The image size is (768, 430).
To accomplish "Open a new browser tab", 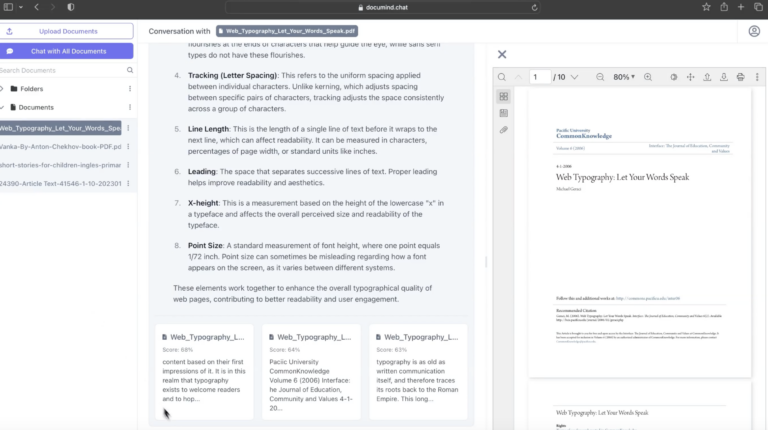I will [741, 7].
